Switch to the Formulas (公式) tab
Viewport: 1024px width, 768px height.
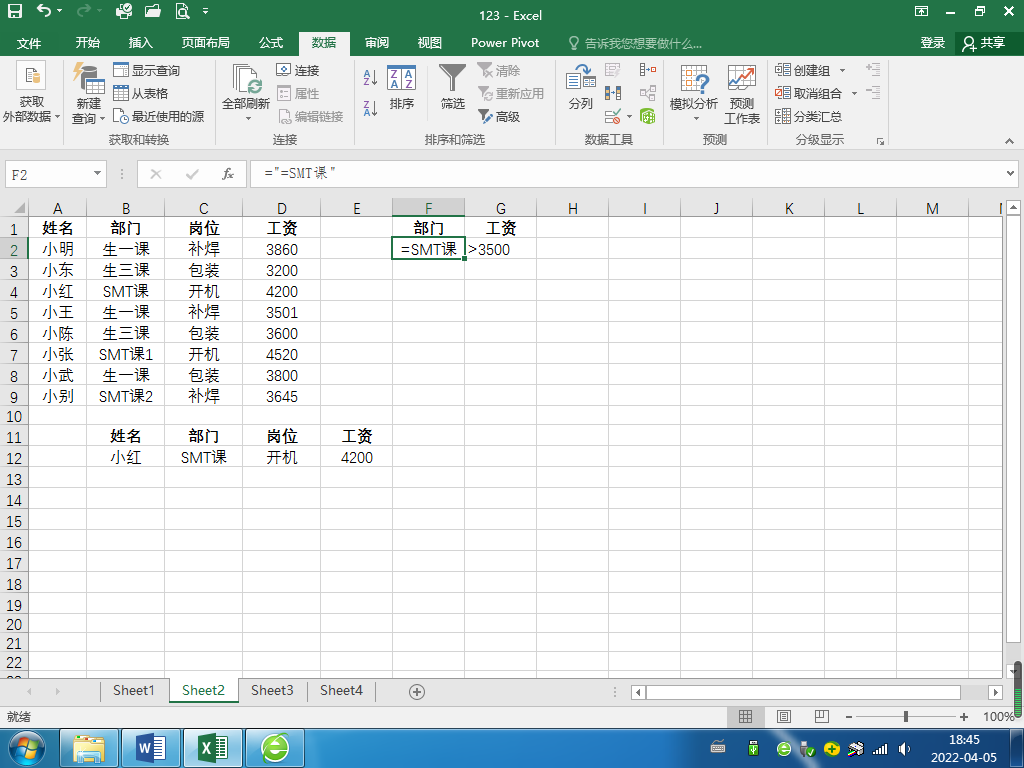click(x=270, y=42)
